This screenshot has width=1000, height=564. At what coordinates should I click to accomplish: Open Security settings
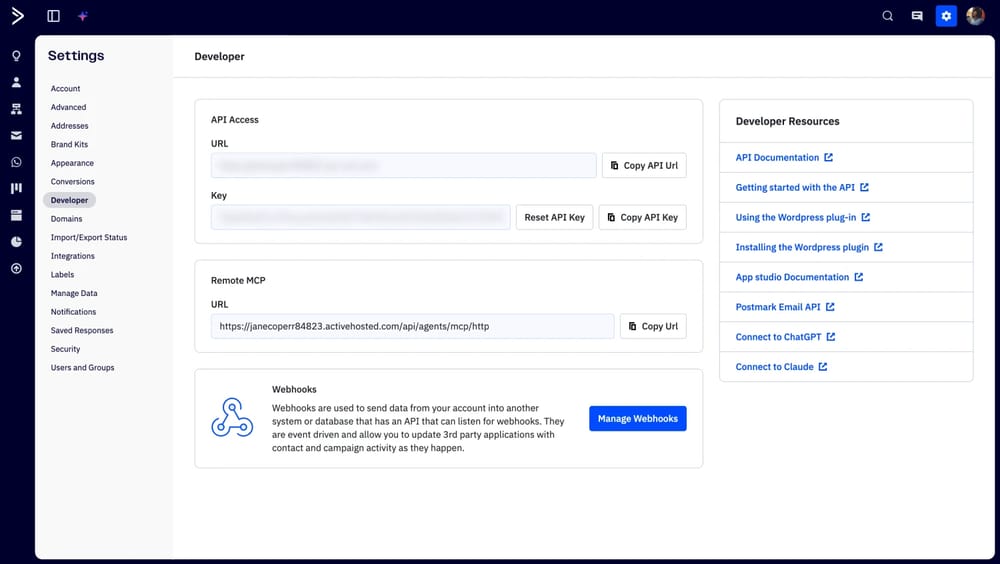coord(66,349)
